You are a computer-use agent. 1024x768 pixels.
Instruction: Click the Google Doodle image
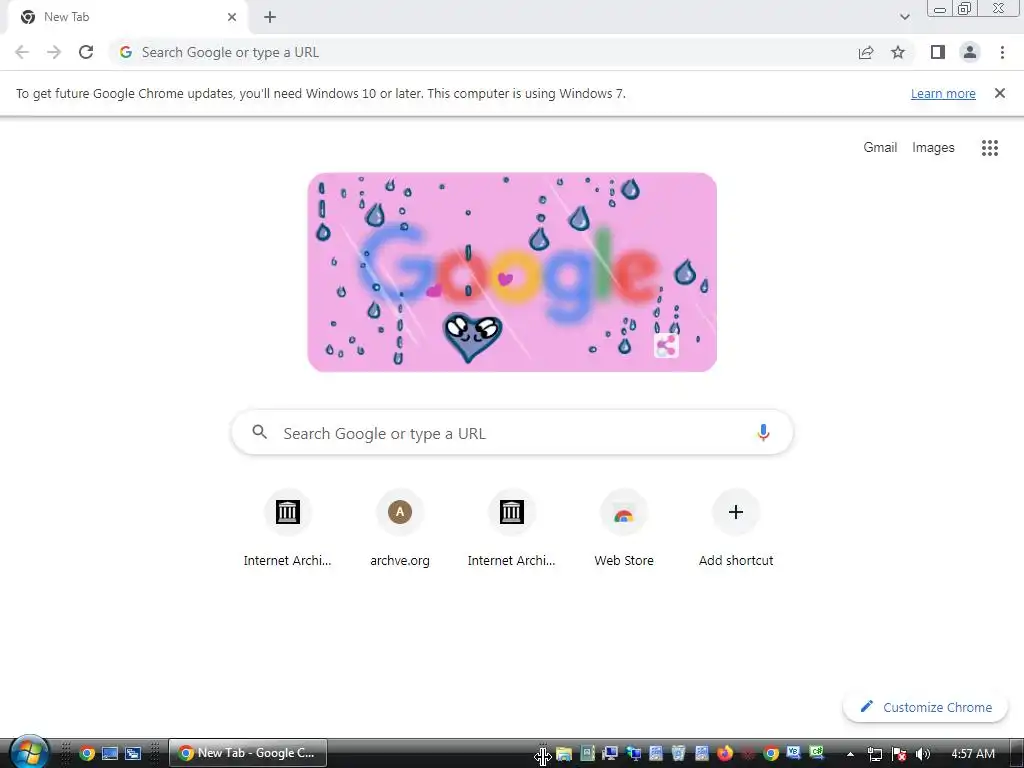[512, 272]
